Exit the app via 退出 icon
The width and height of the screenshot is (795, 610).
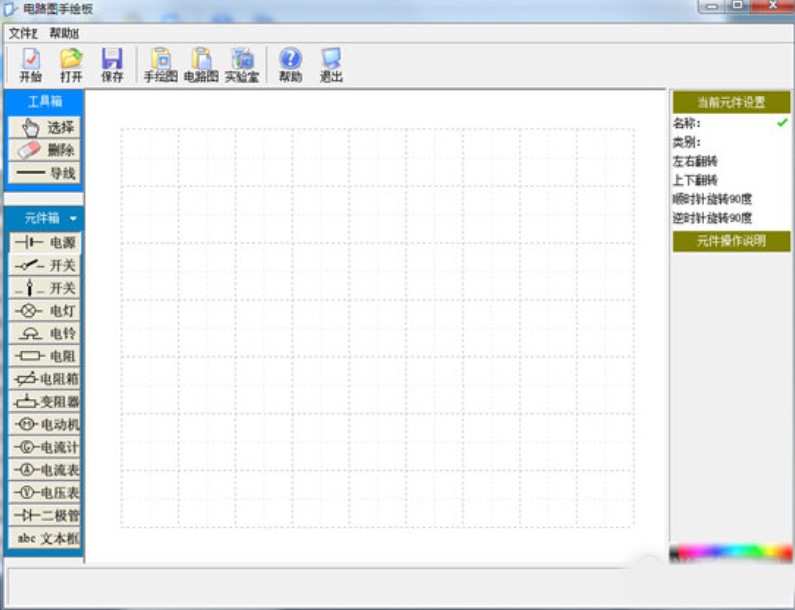(331, 65)
